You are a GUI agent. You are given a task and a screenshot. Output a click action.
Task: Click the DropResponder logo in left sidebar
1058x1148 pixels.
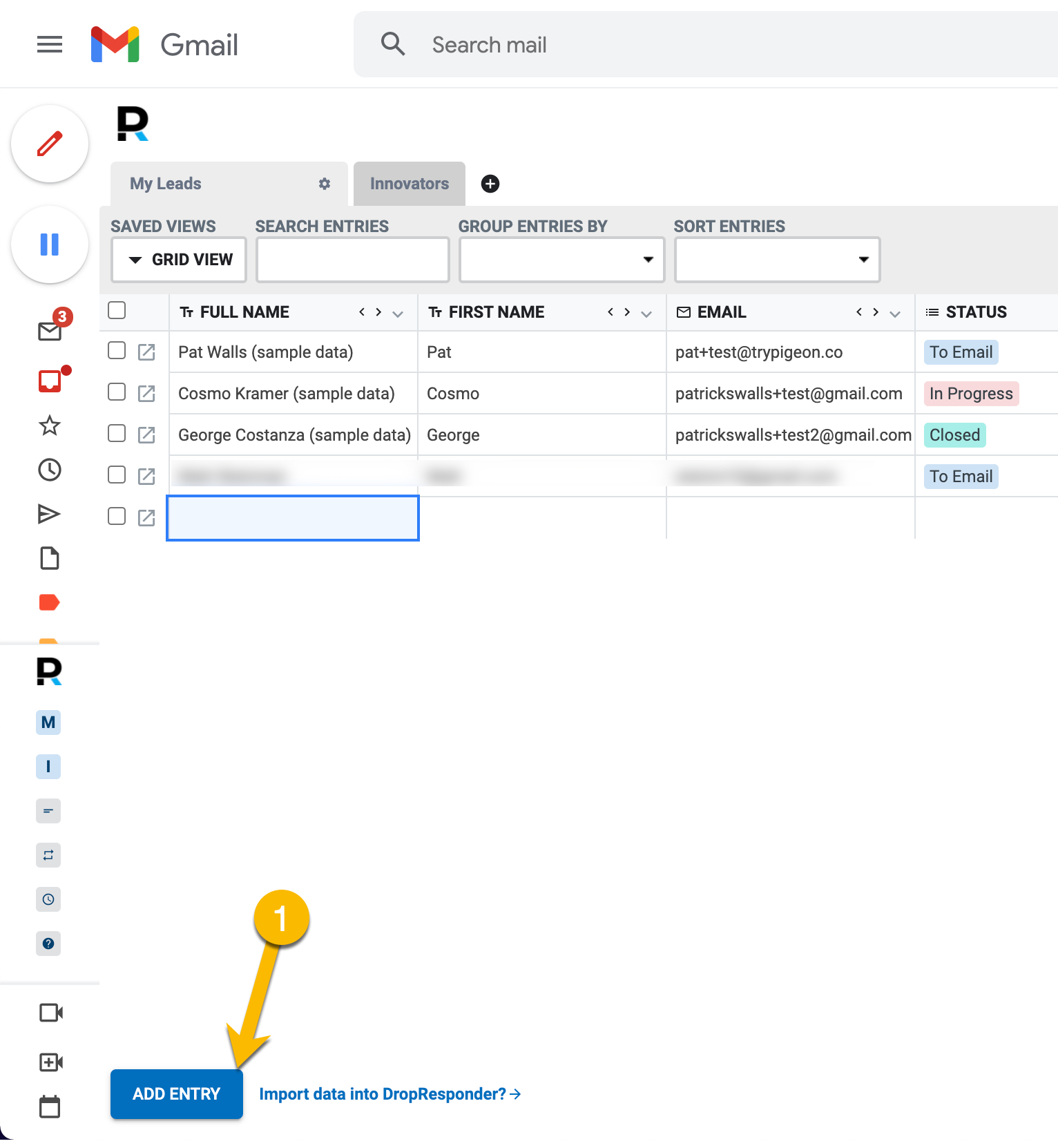click(x=49, y=672)
